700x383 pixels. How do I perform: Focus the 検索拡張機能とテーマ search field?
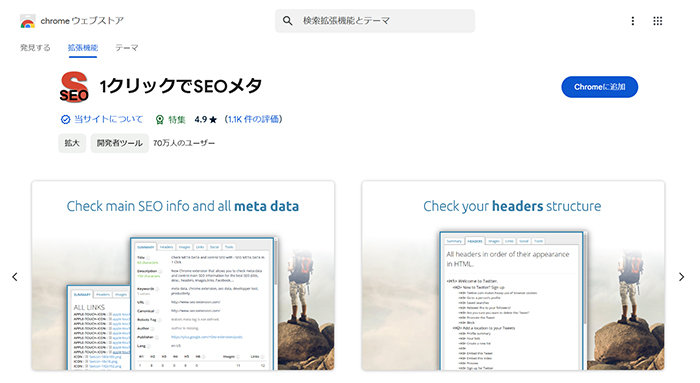pos(375,21)
